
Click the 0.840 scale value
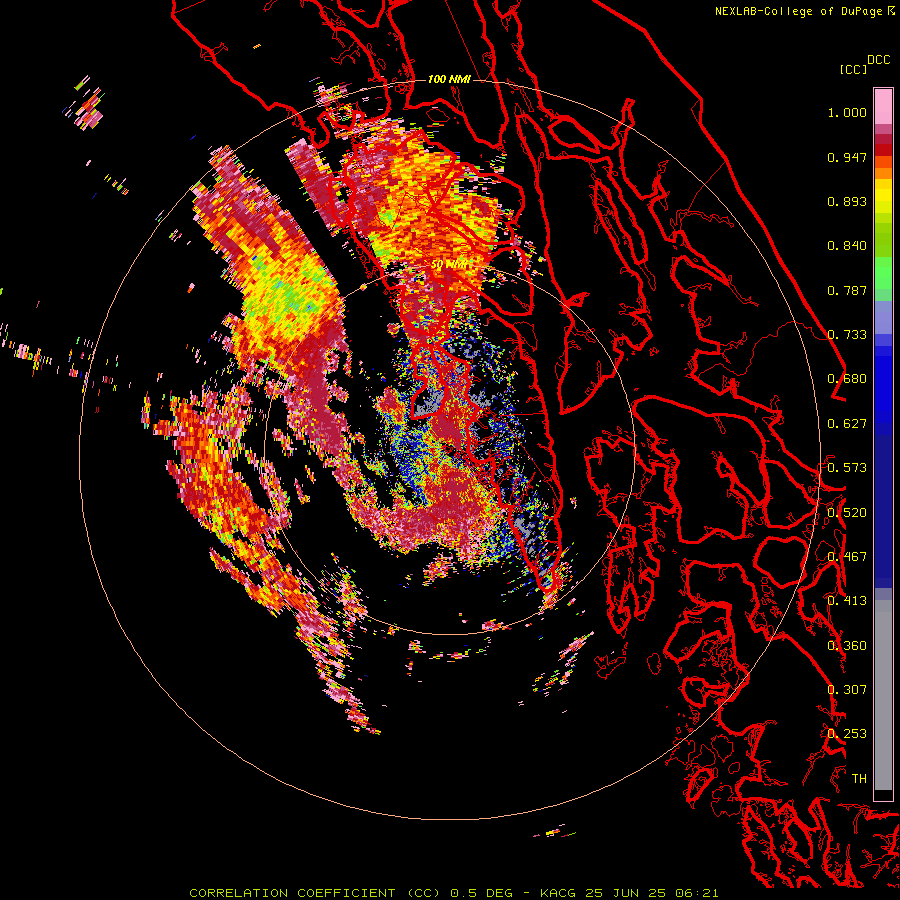pyautogui.click(x=847, y=246)
